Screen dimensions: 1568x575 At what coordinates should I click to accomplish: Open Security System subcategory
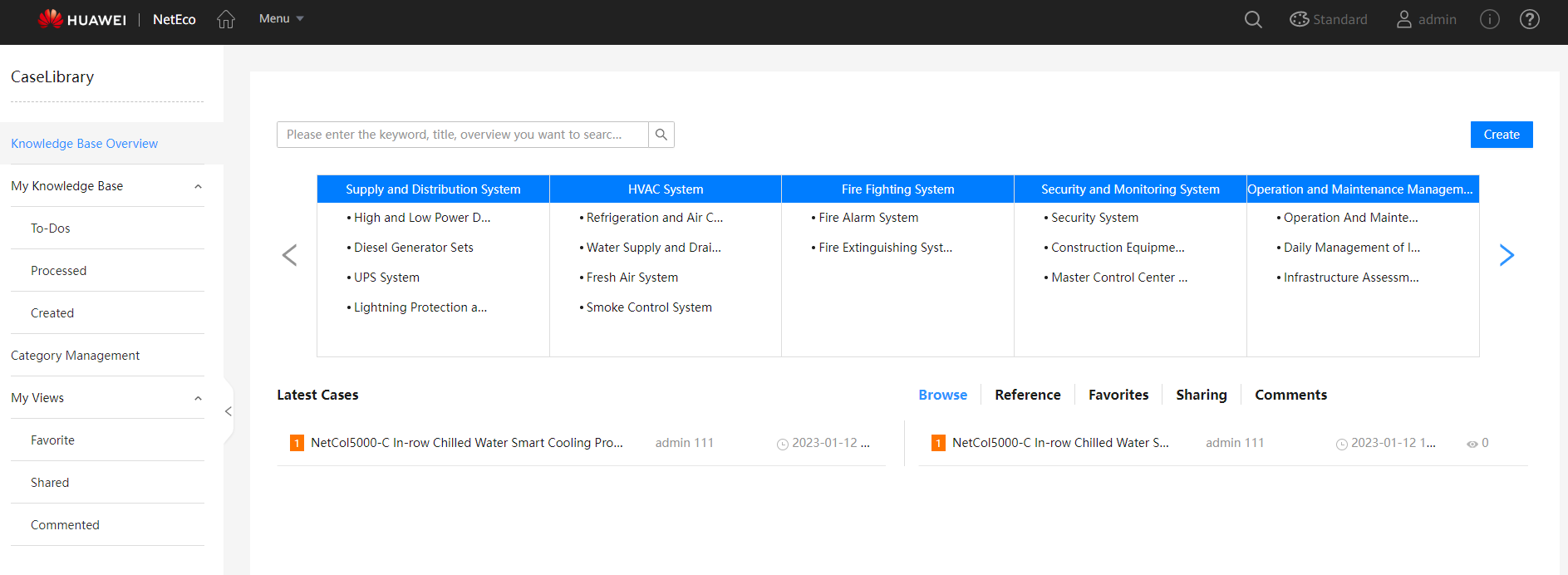[1094, 218]
